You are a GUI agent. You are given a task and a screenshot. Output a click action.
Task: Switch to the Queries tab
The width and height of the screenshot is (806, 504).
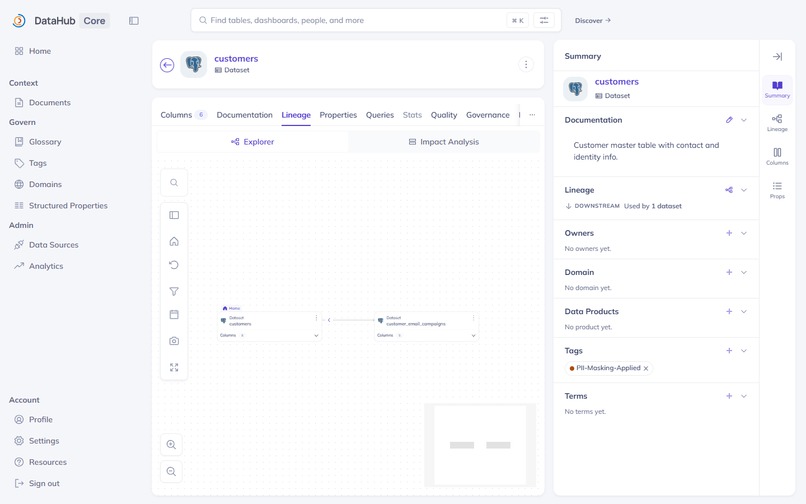point(380,115)
